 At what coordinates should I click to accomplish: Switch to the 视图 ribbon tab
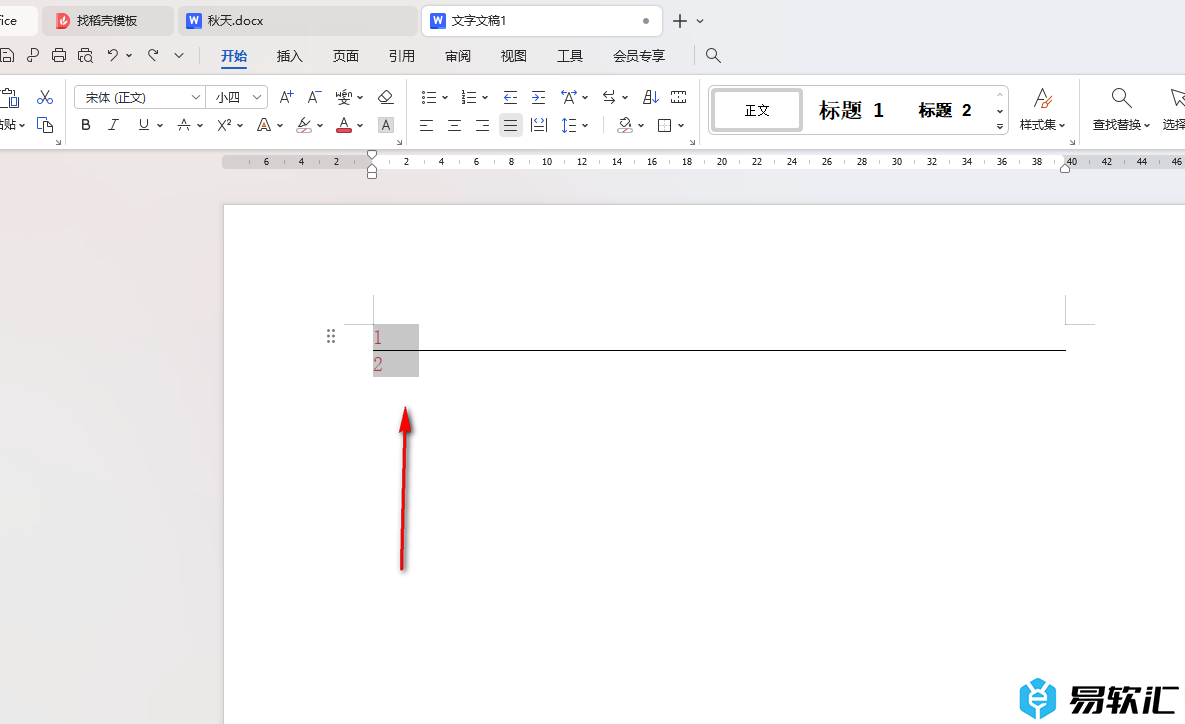tap(513, 56)
